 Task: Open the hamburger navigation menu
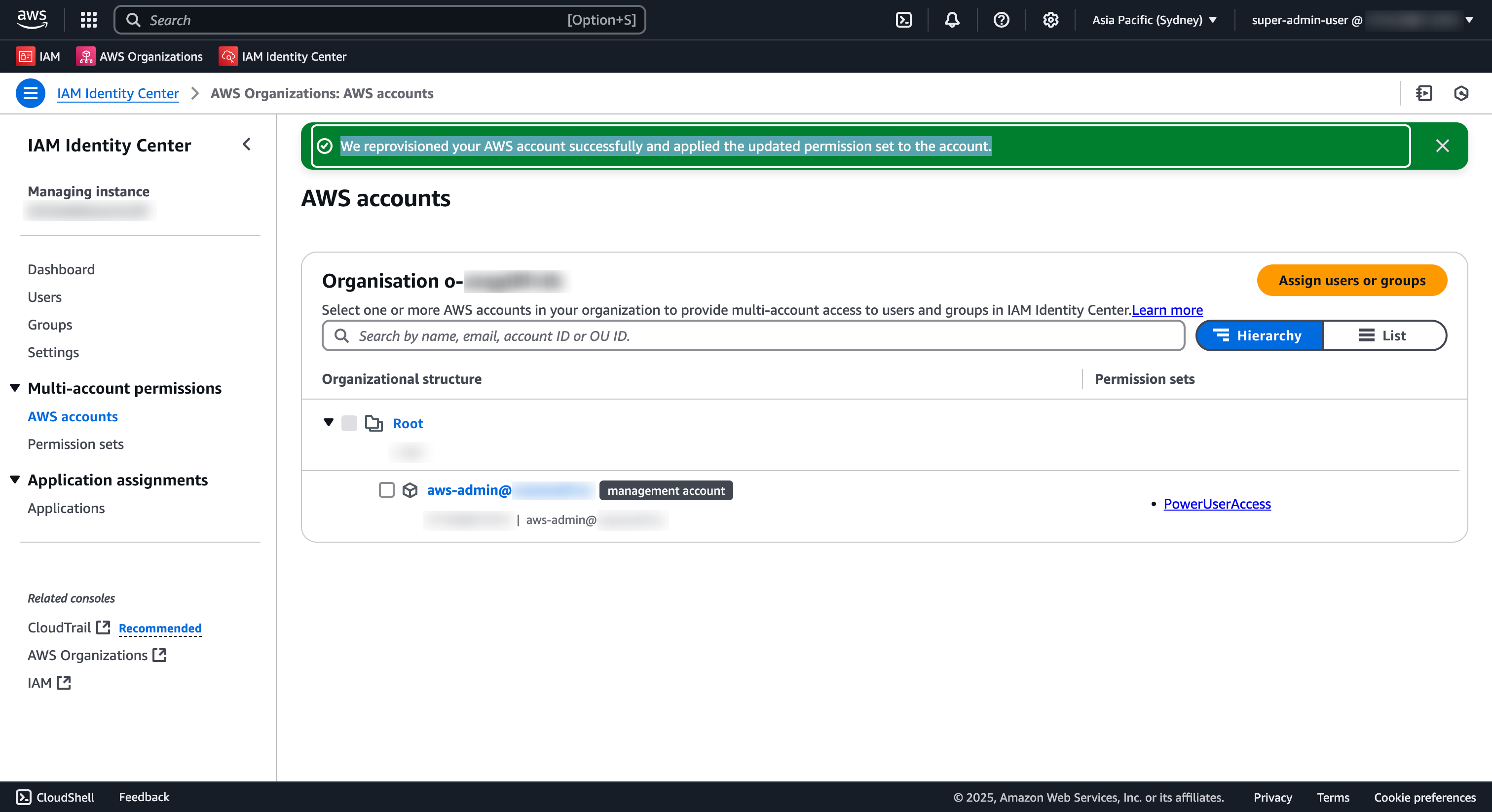[x=30, y=93]
